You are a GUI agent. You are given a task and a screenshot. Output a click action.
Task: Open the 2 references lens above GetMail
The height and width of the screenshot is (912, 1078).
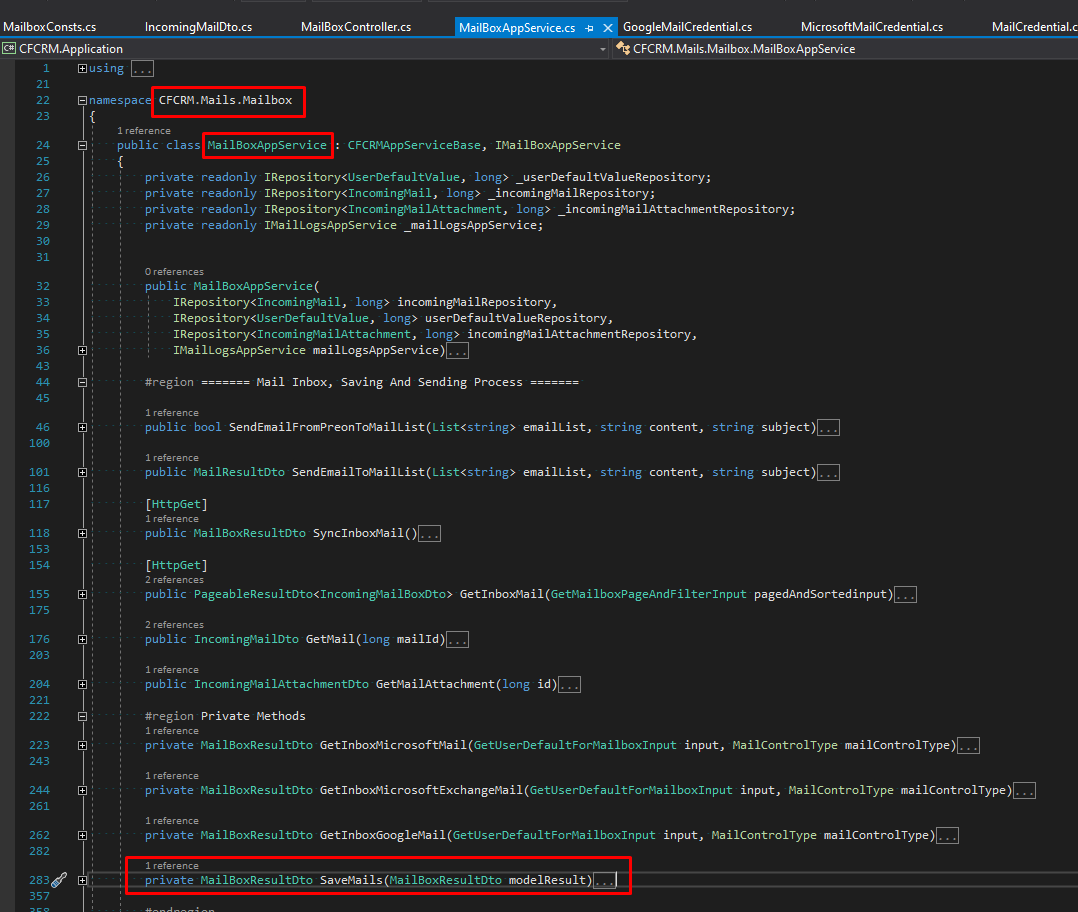174,625
